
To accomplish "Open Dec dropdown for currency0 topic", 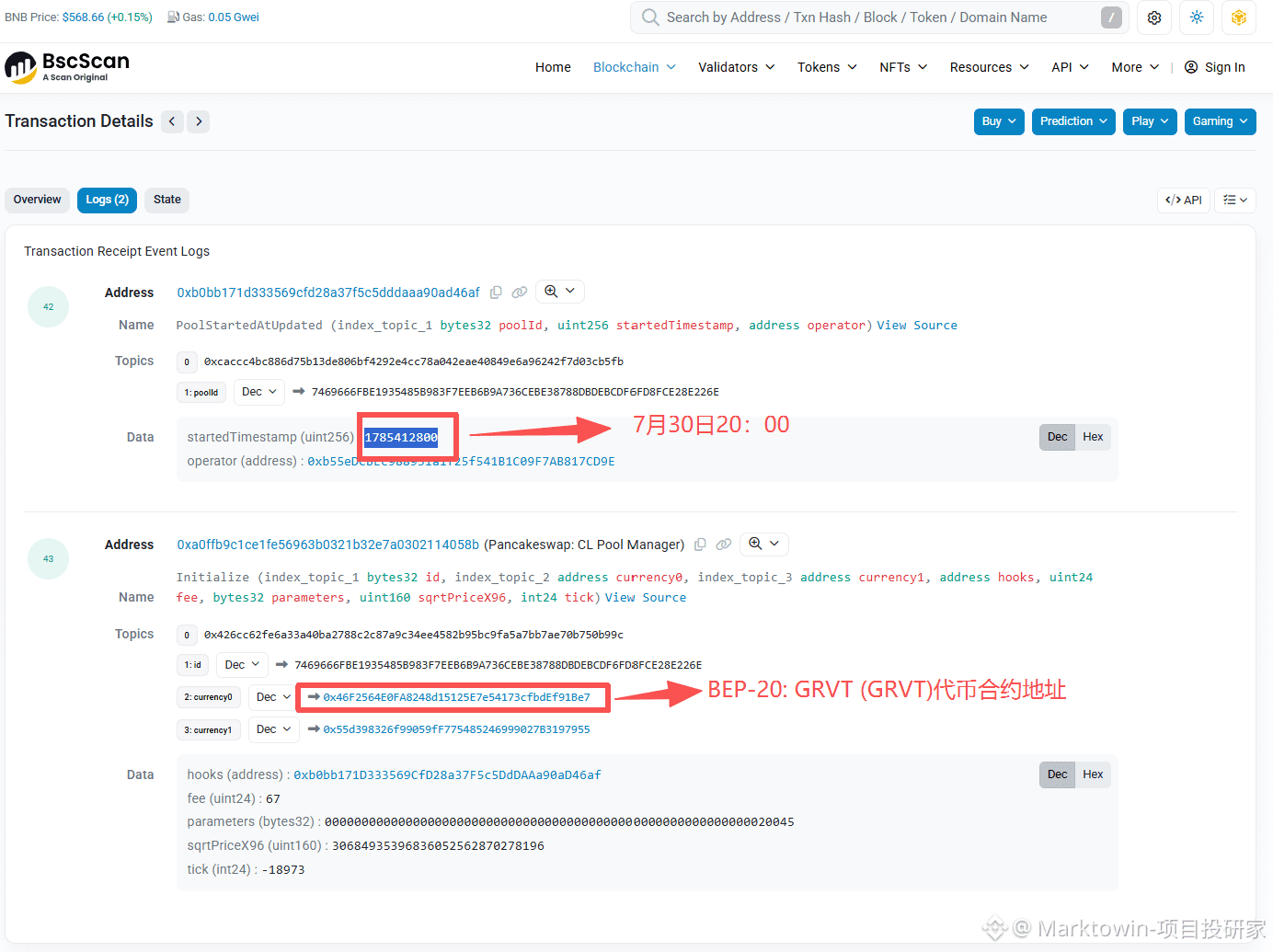I will click(x=272, y=697).
